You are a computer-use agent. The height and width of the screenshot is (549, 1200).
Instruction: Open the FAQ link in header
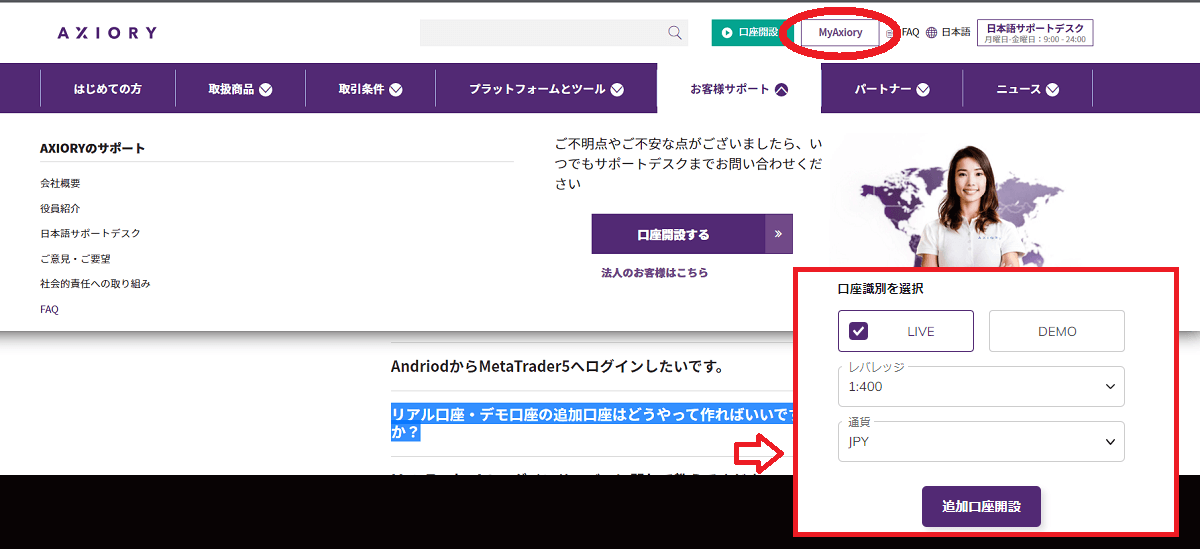pos(910,32)
